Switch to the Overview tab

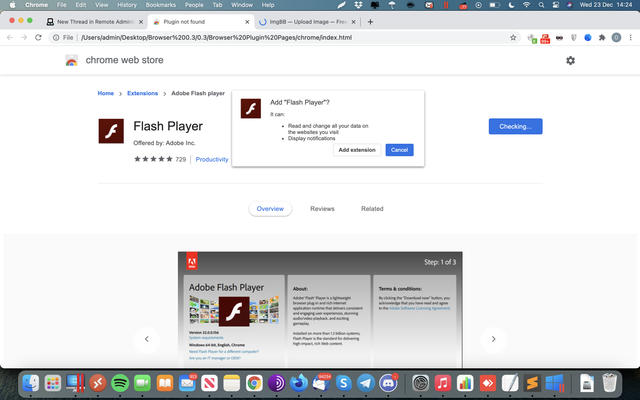pos(270,209)
